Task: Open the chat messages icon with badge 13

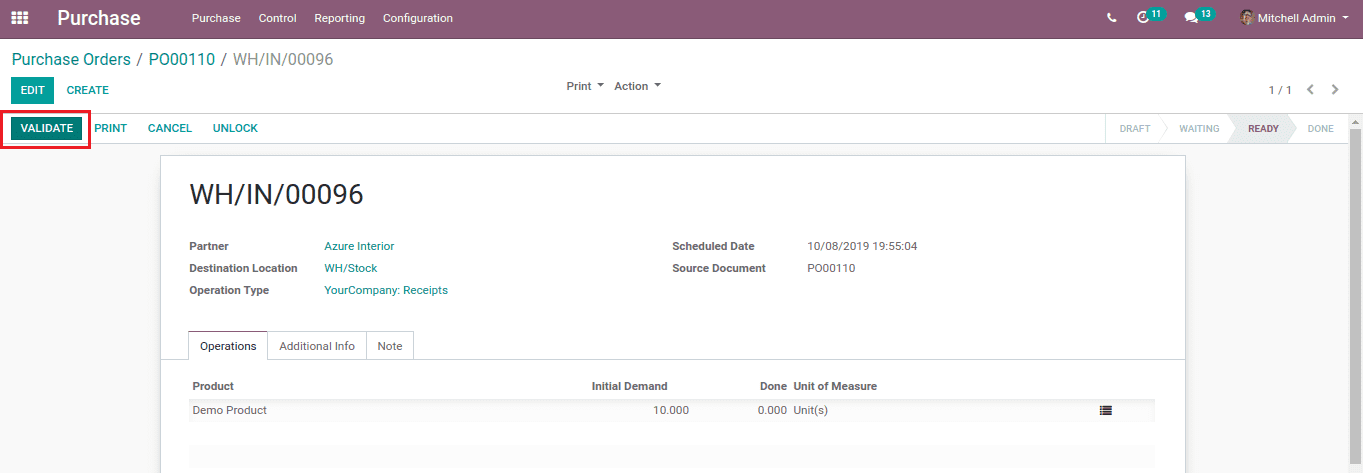Action: point(1198,17)
